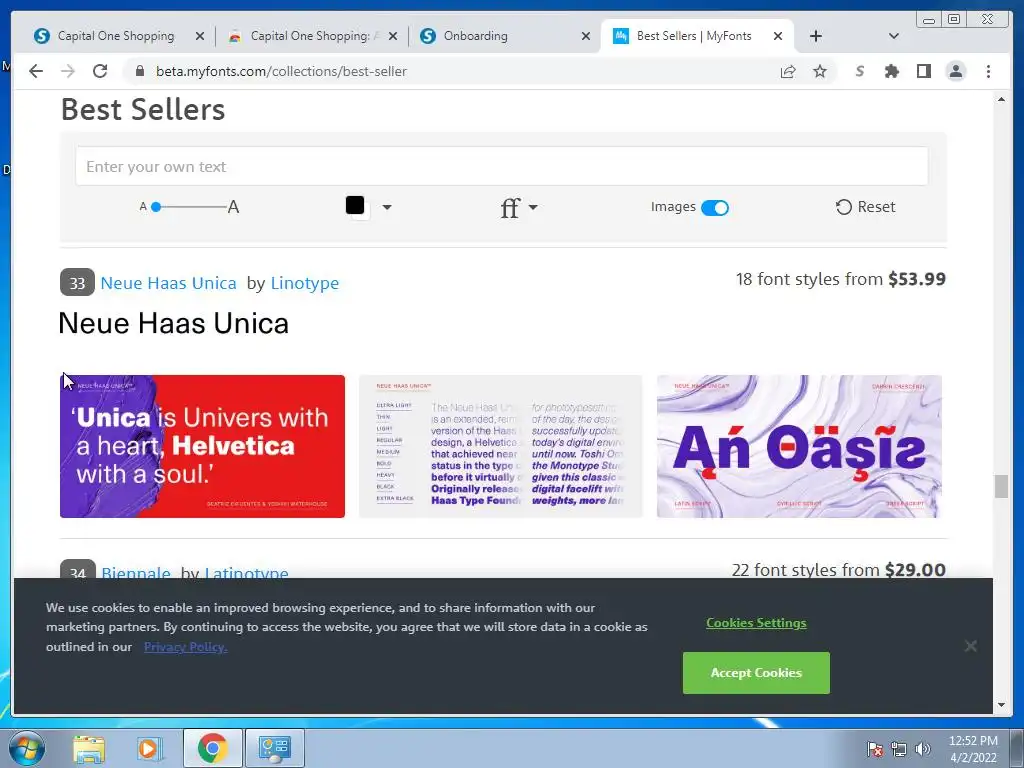Click Accept Cookies button
1024x768 pixels.
pos(756,673)
